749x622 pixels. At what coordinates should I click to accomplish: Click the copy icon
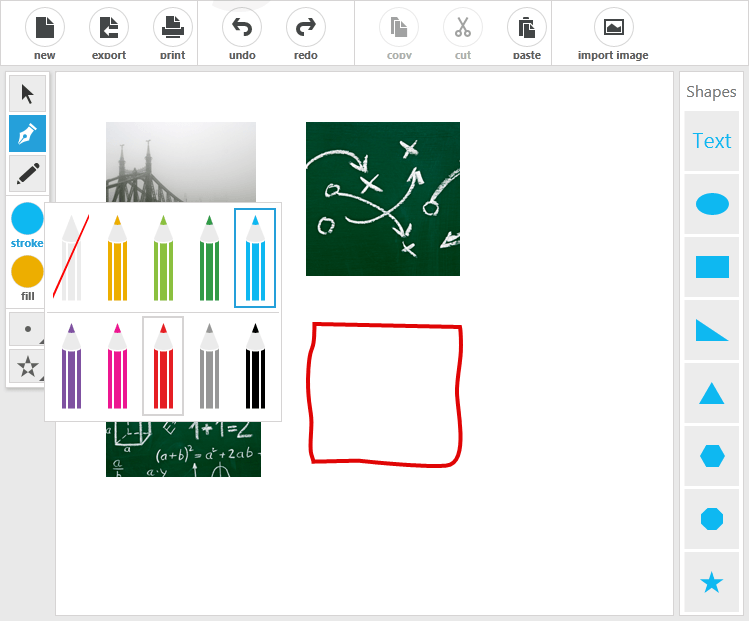pos(399,28)
